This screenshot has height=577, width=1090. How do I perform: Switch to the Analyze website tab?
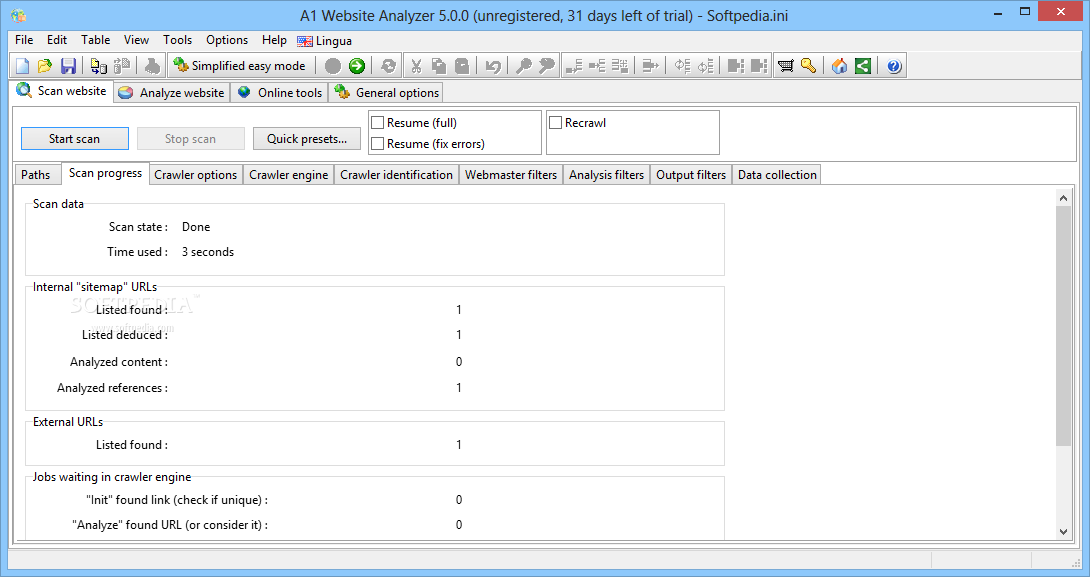pos(172,92)
